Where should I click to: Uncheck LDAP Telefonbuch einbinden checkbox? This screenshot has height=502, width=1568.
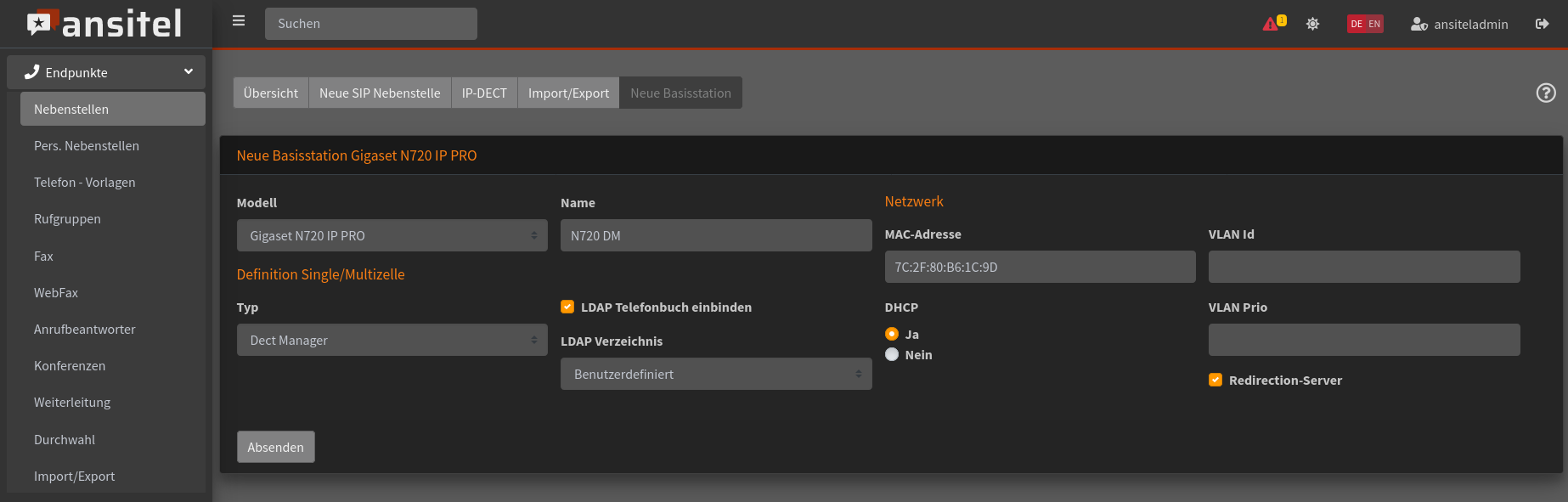(x=567, y=307)
